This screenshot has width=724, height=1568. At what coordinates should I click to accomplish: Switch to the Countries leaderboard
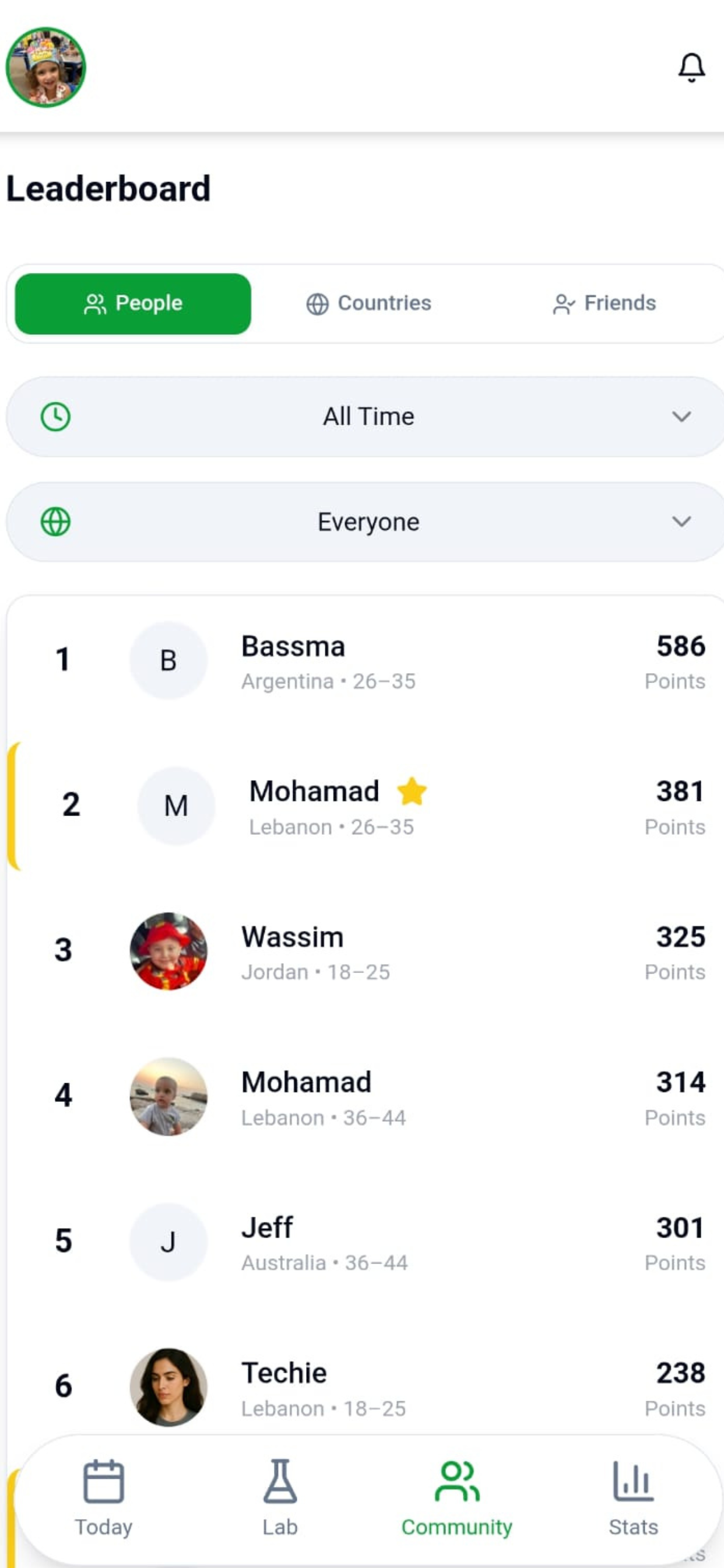(368, 303)
